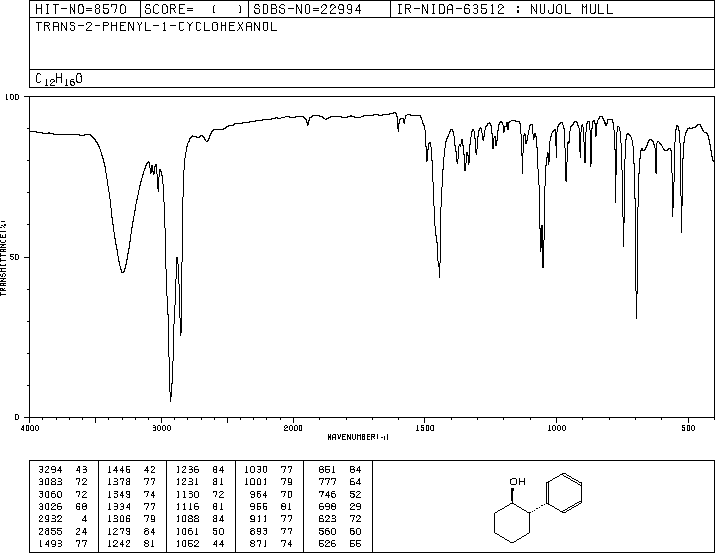Viewport: 715px width, 553px height.
Task: Click the 100 label on the y-axis
Action: [x=12, y=97]
